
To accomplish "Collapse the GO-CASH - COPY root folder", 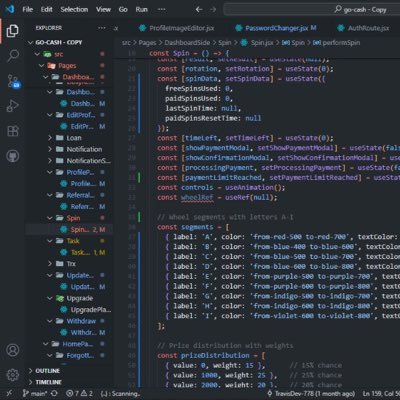I will 31,42.
